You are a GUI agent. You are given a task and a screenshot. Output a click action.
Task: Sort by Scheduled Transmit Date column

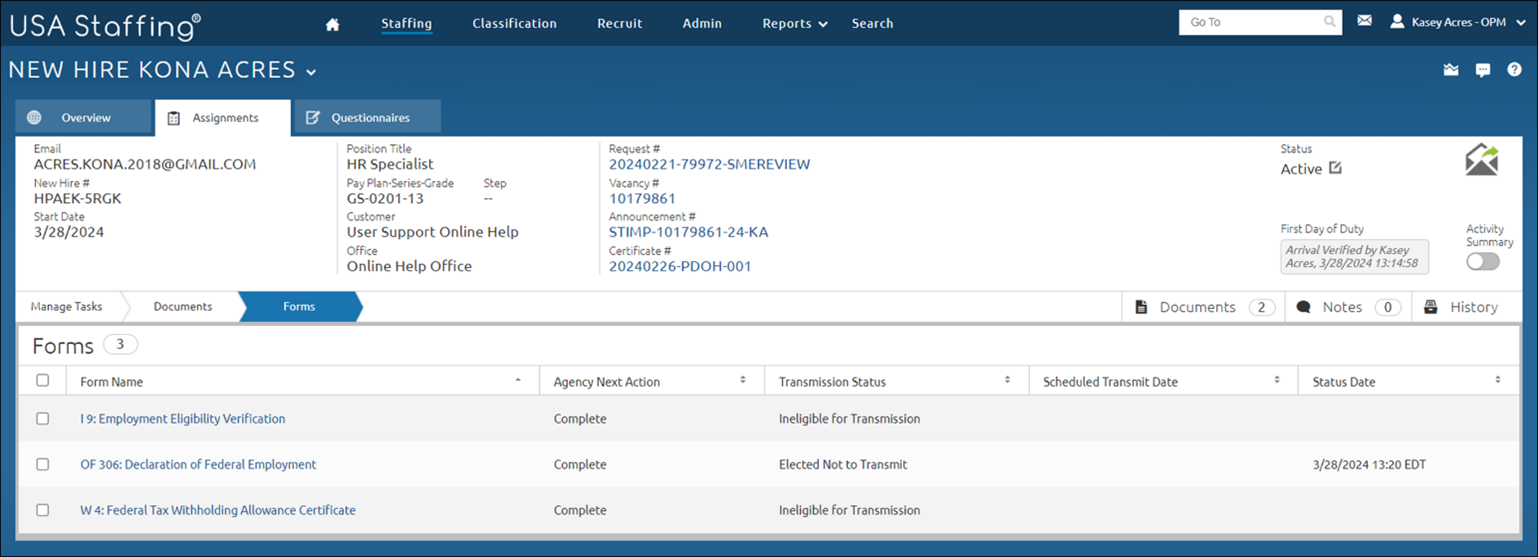coord(1277,380)
